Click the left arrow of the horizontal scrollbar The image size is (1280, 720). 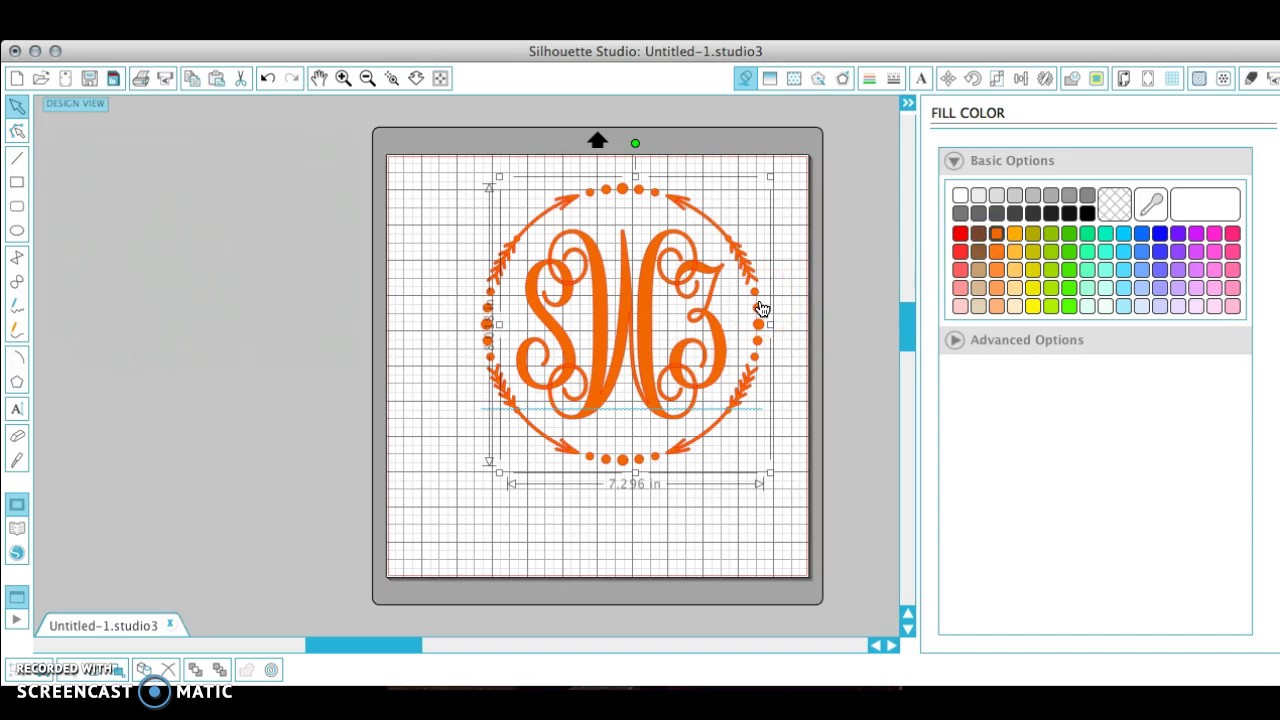[x=875, y=646]
